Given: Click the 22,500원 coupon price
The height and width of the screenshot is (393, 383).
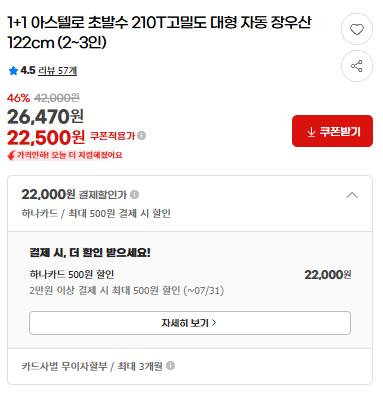Looking at the screenshot, I should tap(46, 137).
